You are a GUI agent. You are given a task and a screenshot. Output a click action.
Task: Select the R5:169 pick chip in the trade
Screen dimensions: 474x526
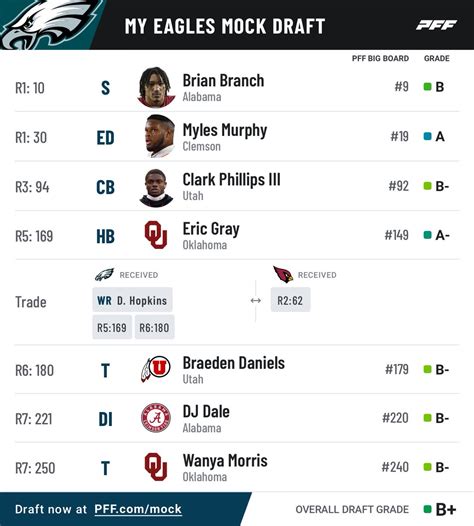112,327
